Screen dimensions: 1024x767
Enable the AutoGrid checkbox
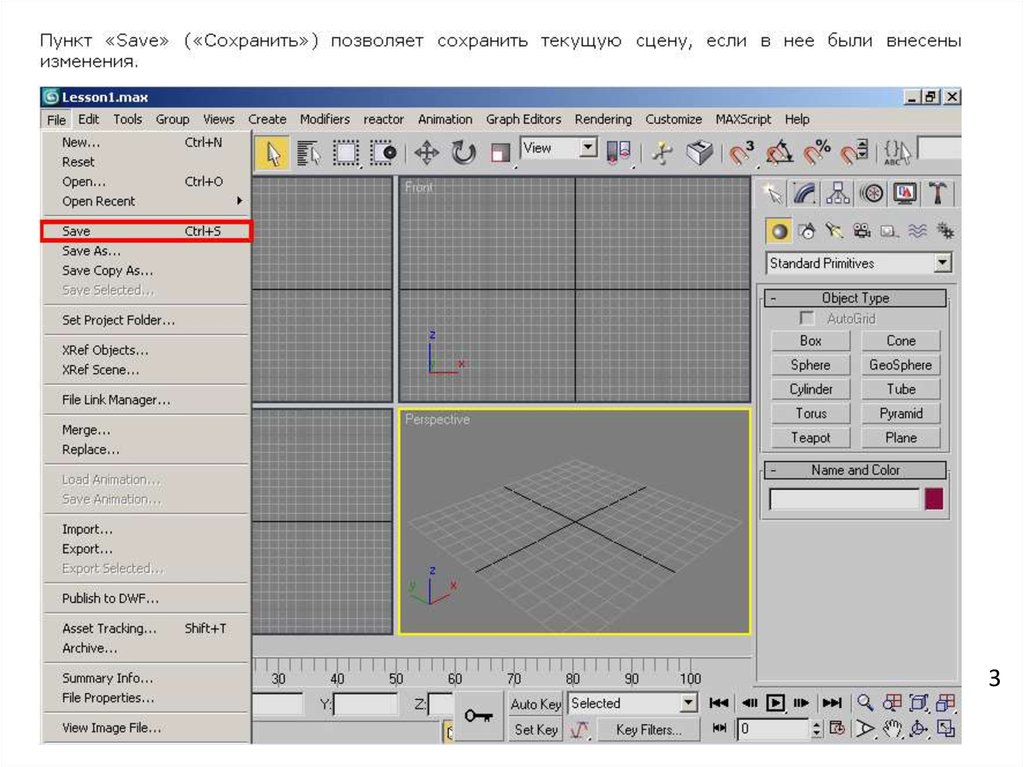point(808,319)
